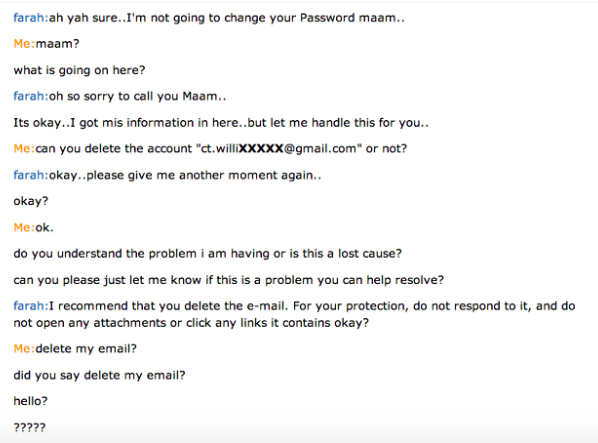Click 'can you please just let me know' line
This screenshot has height=443, width=598.
pyautogui.click(x=229, y=280)
